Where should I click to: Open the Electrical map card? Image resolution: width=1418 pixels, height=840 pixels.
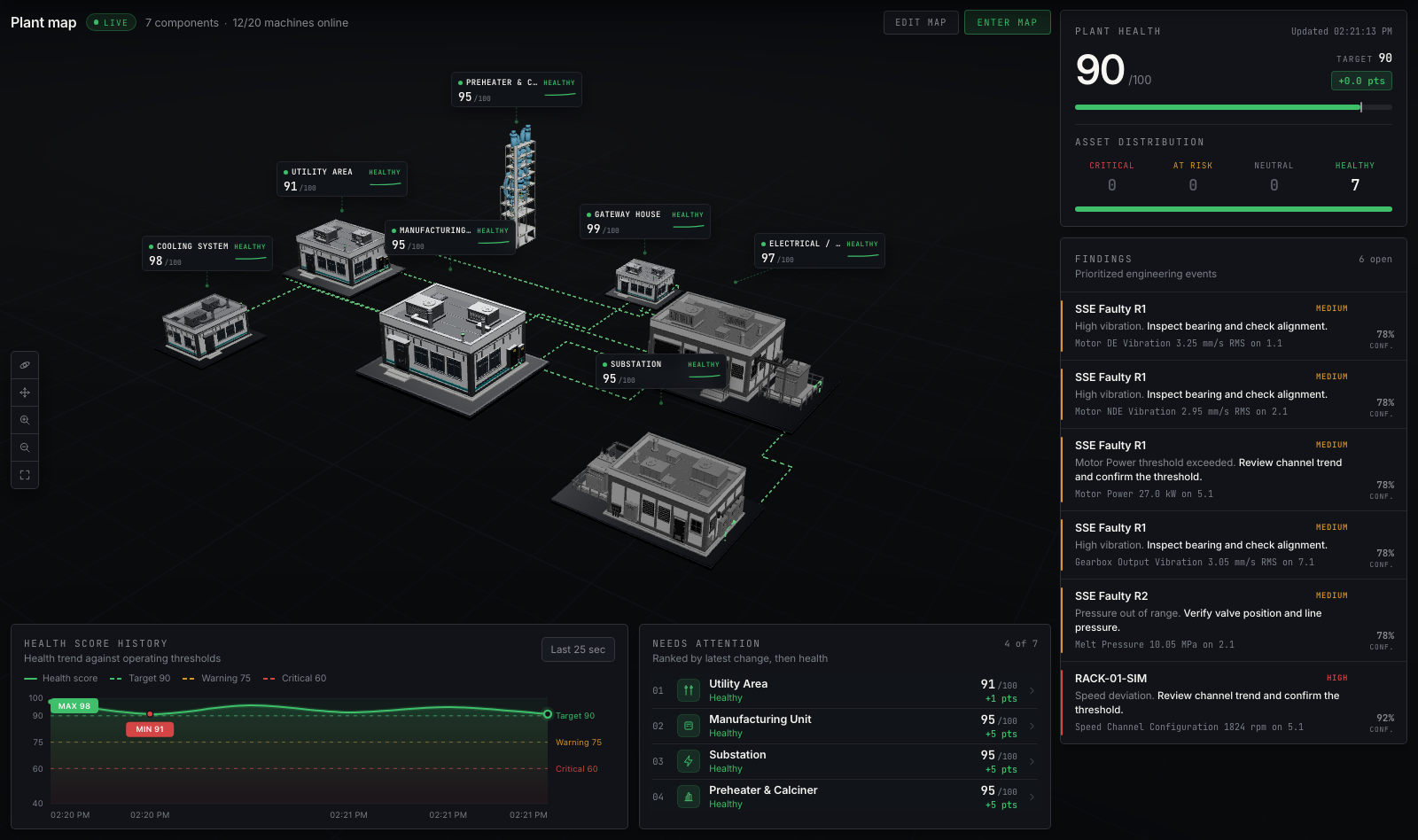(x=820, y=251)
